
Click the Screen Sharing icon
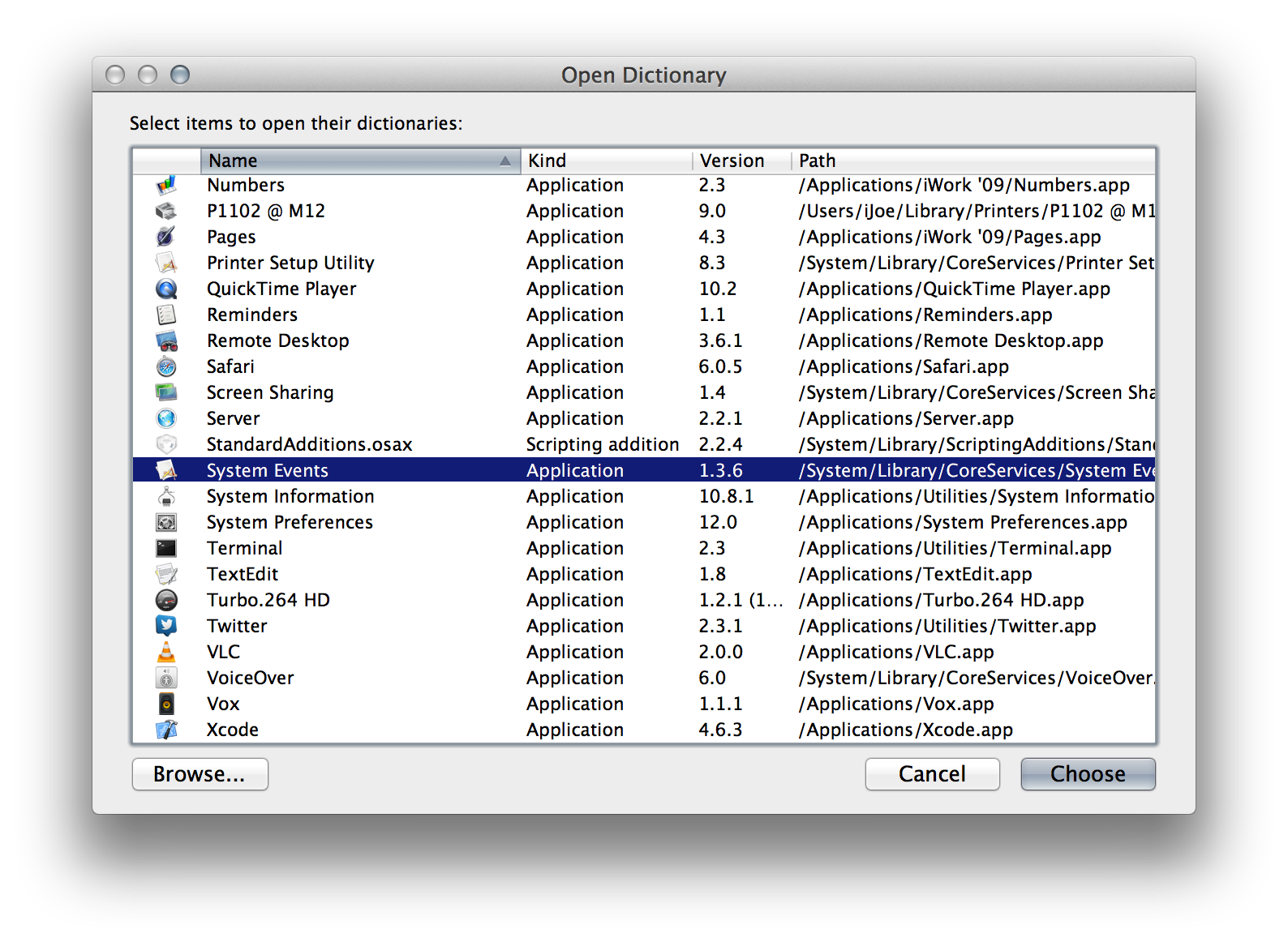click(166, 392)
